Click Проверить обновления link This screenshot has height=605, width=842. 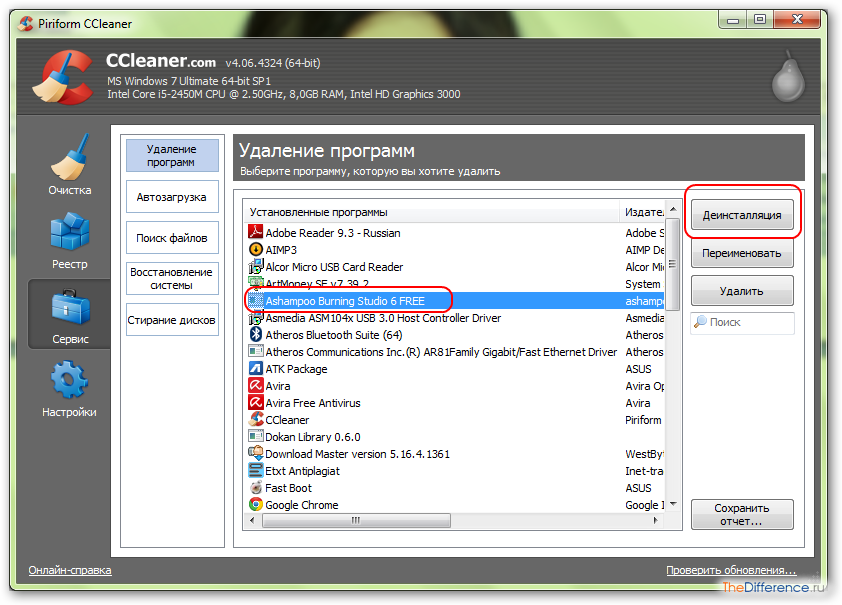click(x=731, y=570)
